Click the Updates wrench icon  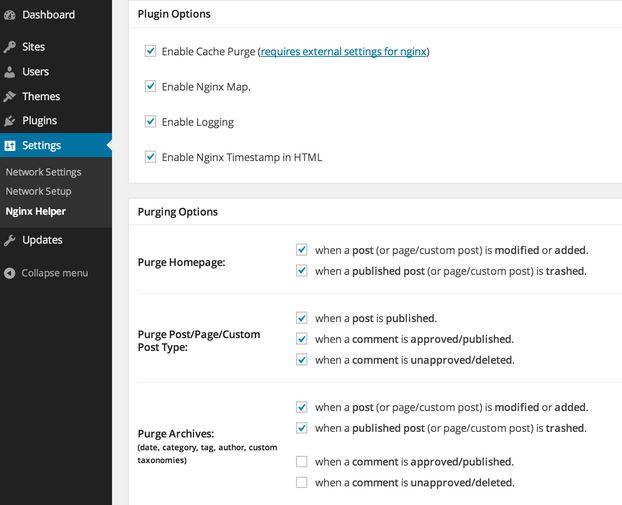10,240
